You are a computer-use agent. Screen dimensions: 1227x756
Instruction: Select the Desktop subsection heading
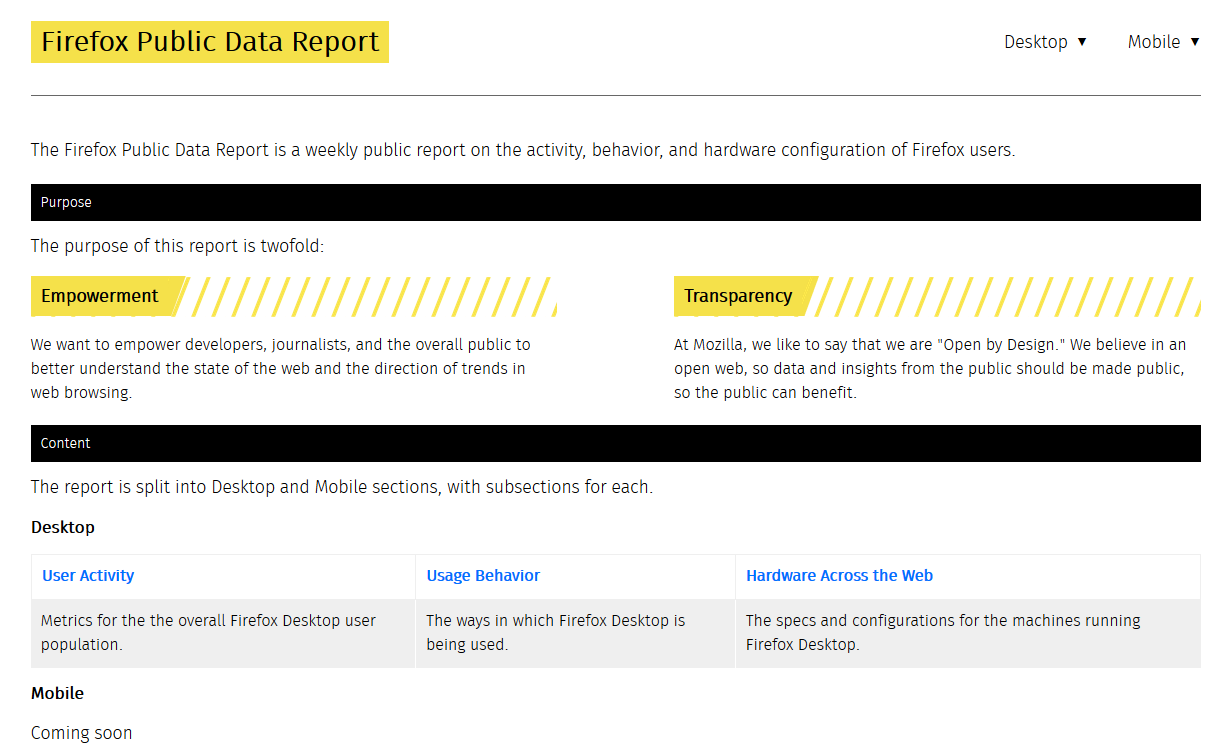62,527
